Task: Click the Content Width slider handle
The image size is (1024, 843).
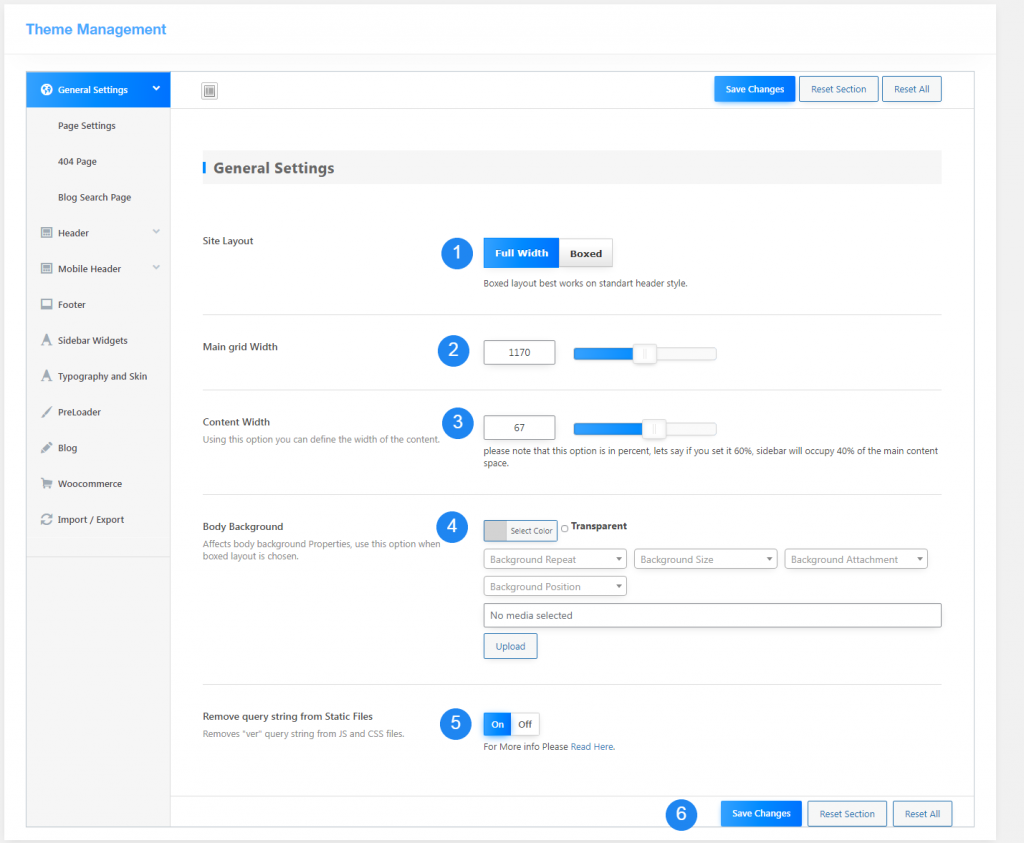Action: [x=654, y=429]
